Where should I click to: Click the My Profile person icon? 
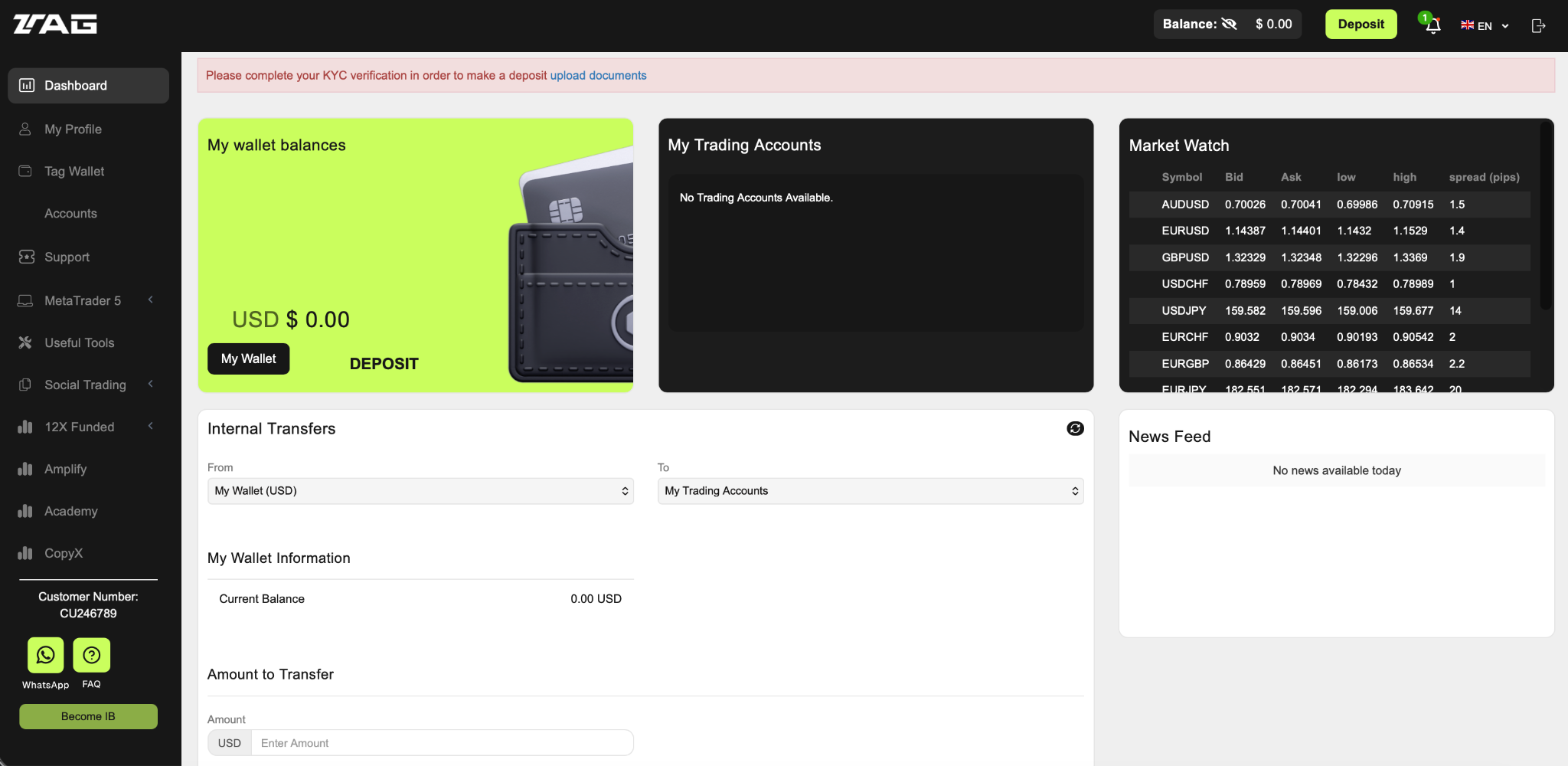click(x=25, y=129)
